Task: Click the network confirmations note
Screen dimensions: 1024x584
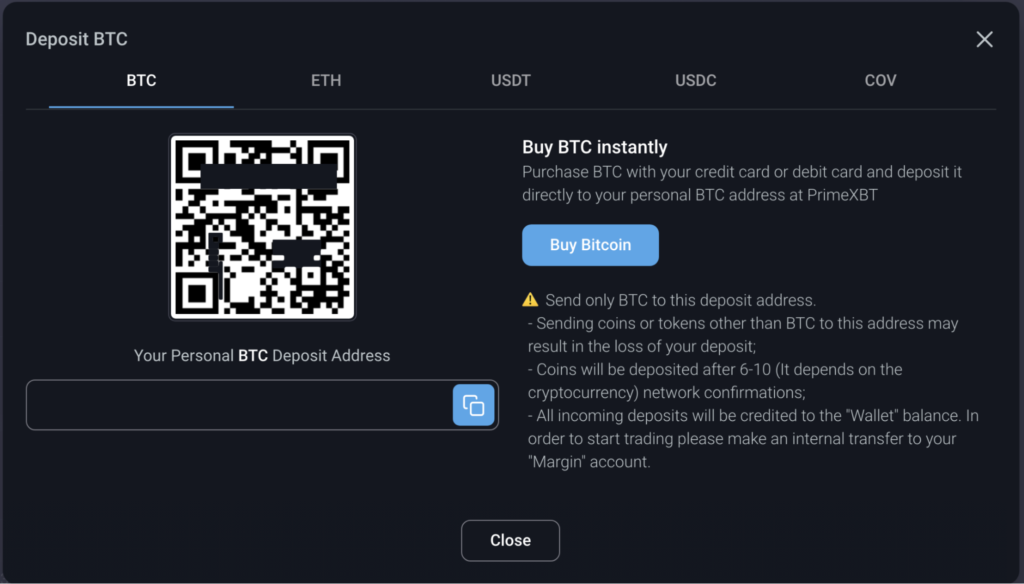Action: coord(714,381)
